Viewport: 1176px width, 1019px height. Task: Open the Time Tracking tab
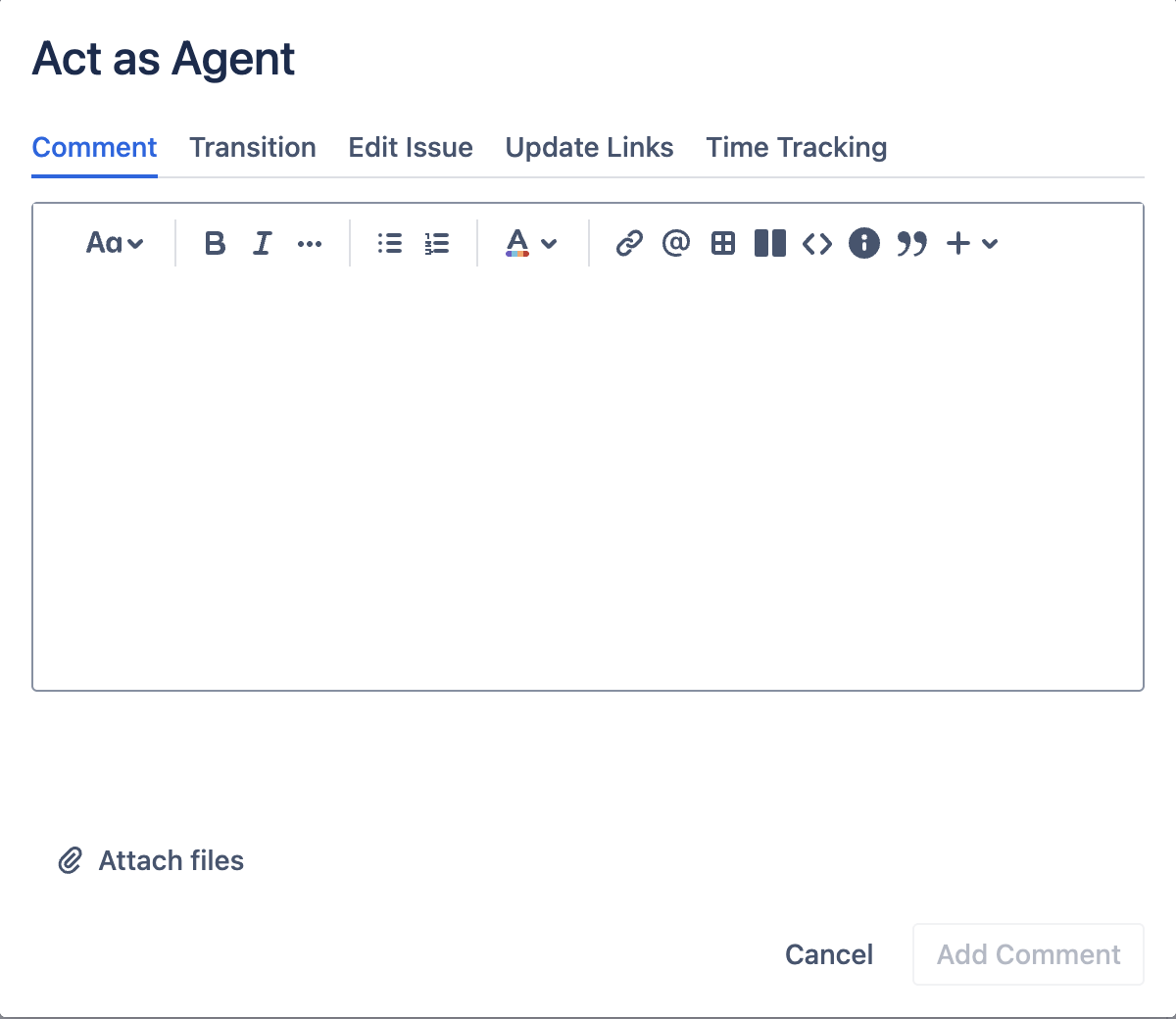tap(797, 147)
